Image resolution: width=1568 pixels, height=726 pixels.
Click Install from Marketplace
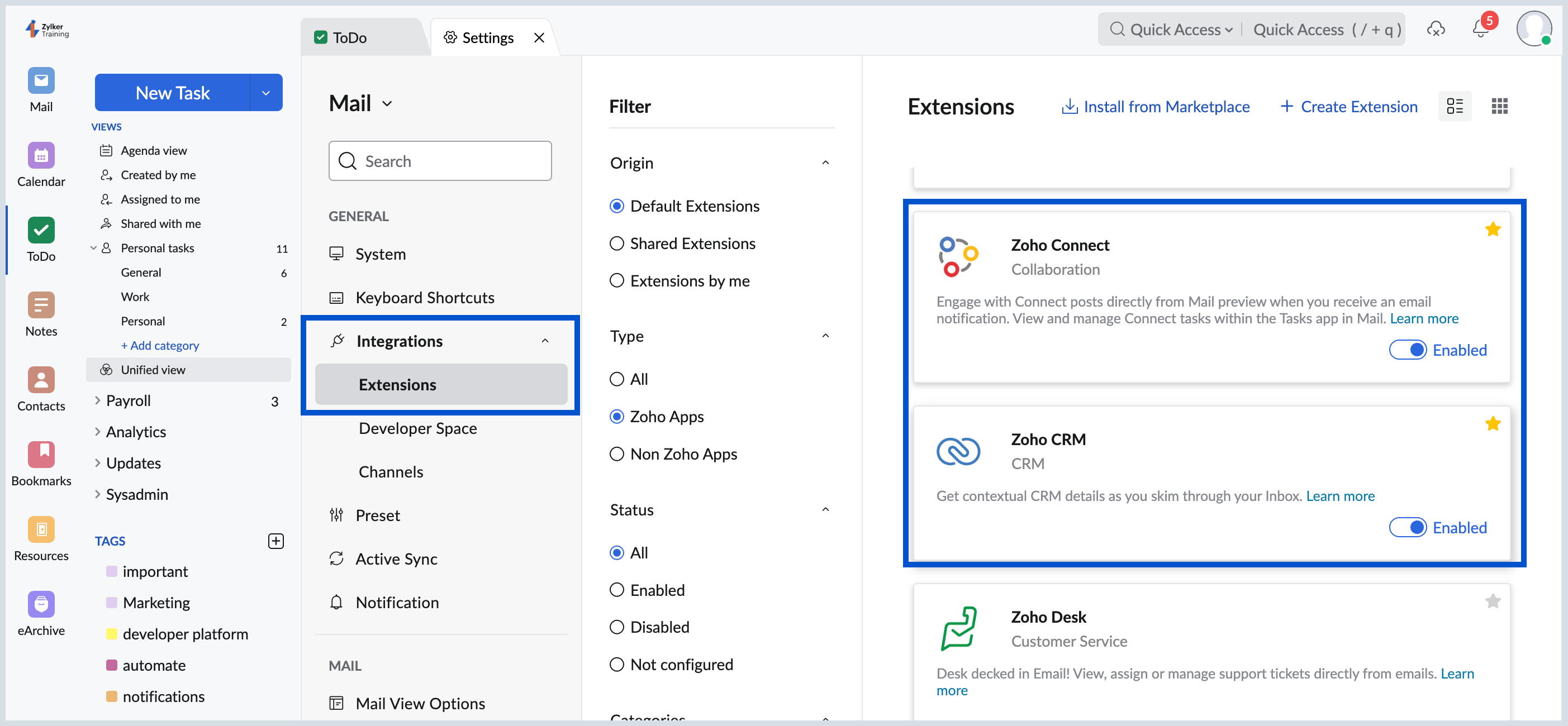tap(1155, 107)
